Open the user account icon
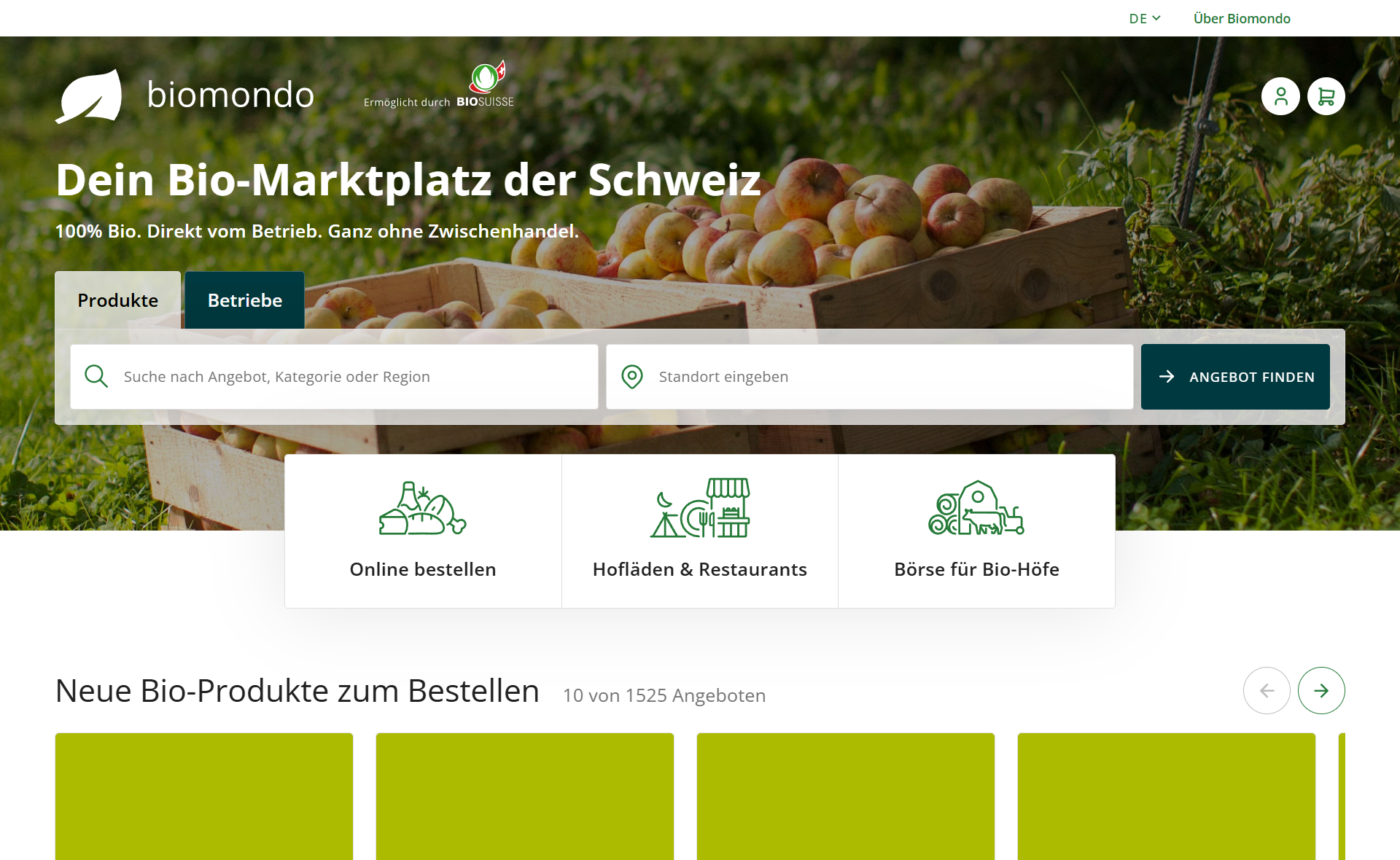This screenshot has width=1400, height=860. [1280, 96]
